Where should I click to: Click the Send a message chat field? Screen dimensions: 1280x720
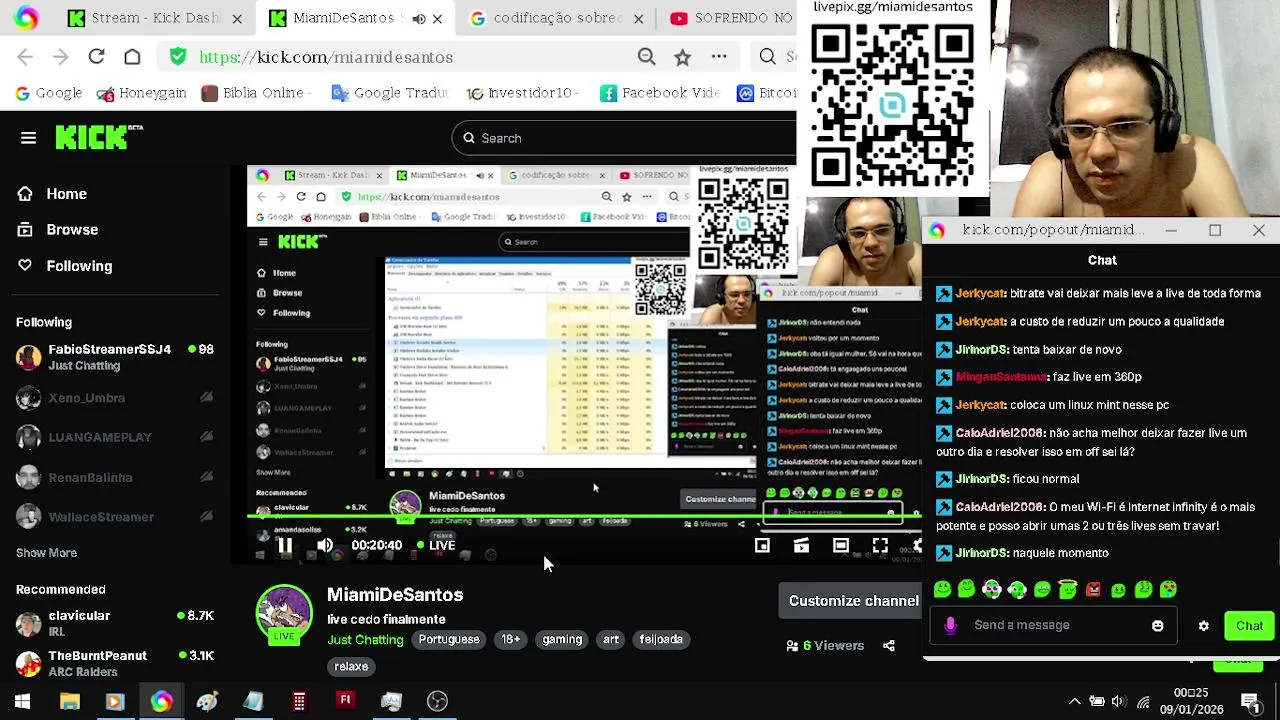tap(1055, 625)
